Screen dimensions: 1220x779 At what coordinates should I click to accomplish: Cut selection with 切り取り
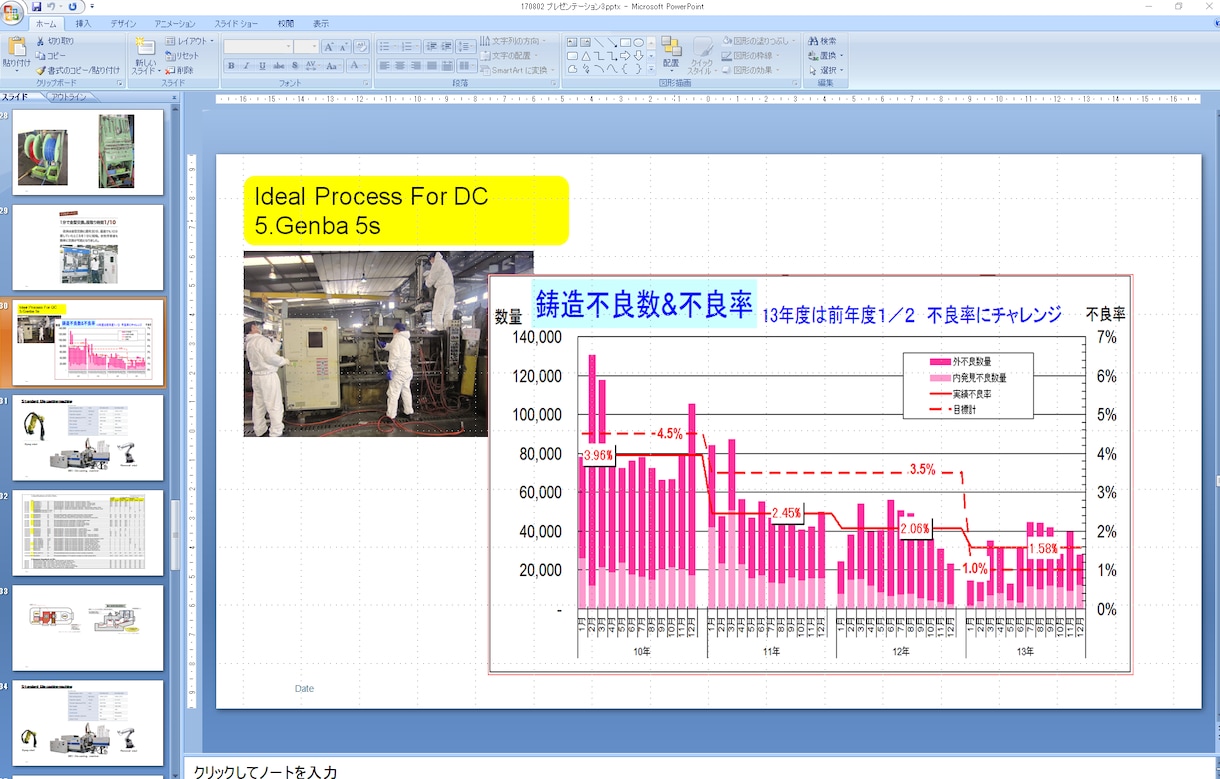coord(54,41)
